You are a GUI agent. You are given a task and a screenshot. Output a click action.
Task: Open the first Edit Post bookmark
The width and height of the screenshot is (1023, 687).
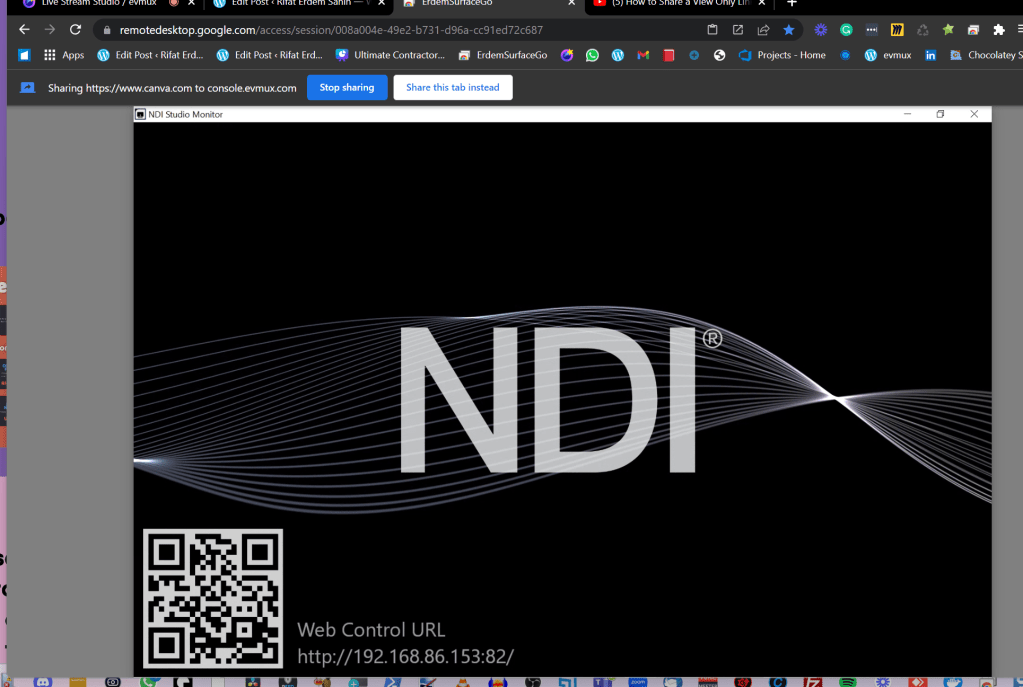coord(150,55)
